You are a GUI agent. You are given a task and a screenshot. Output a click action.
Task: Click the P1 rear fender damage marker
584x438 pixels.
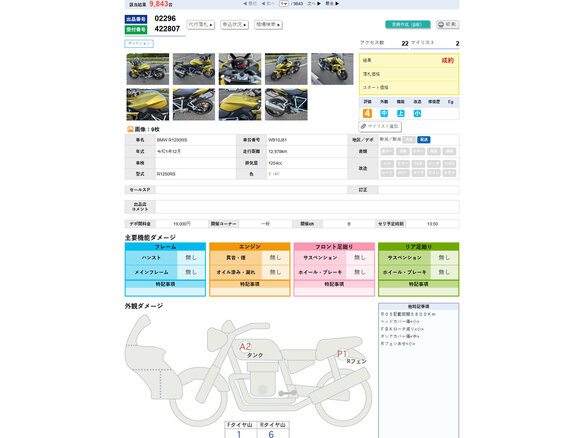pyautogui.click(x=342, y=354)
